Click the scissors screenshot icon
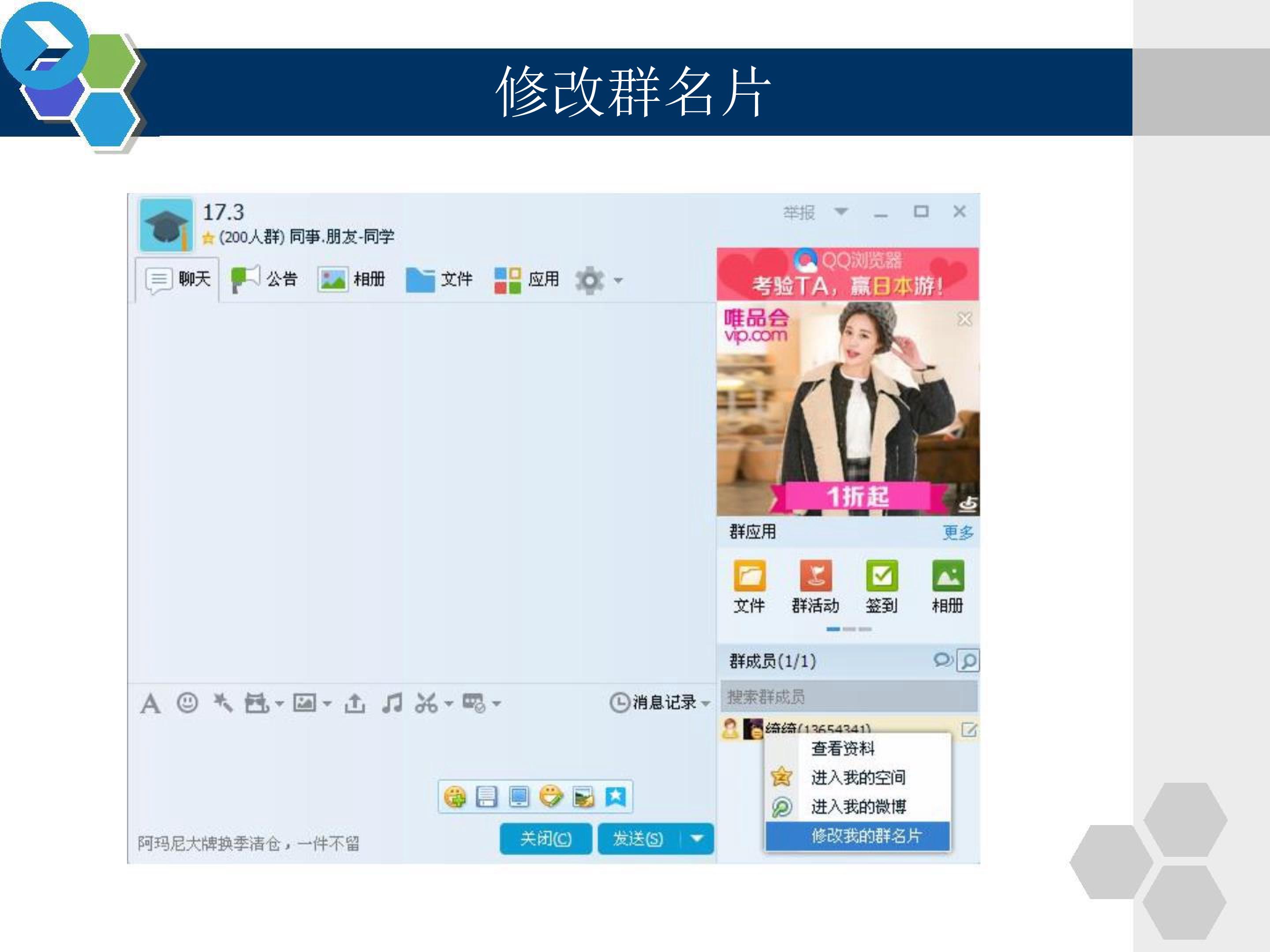Image resolution: width=1270 pixels, height=952 pixels. (x=426, y=703)
